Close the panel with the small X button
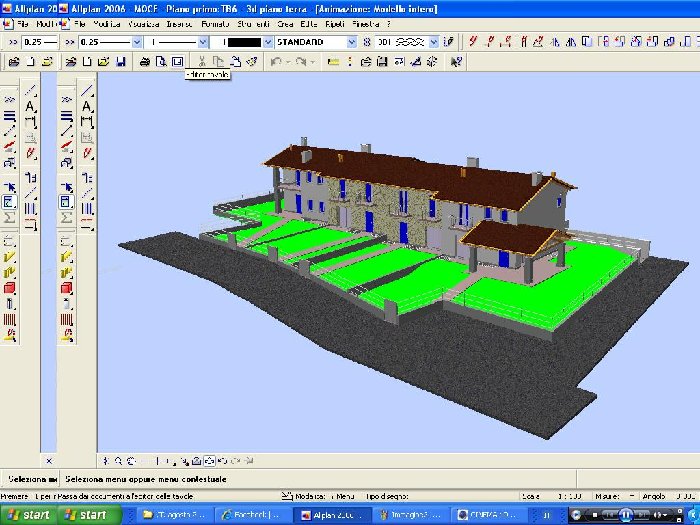Image resolution: width=700 pixels, height=525 pixels. point(49,461)
